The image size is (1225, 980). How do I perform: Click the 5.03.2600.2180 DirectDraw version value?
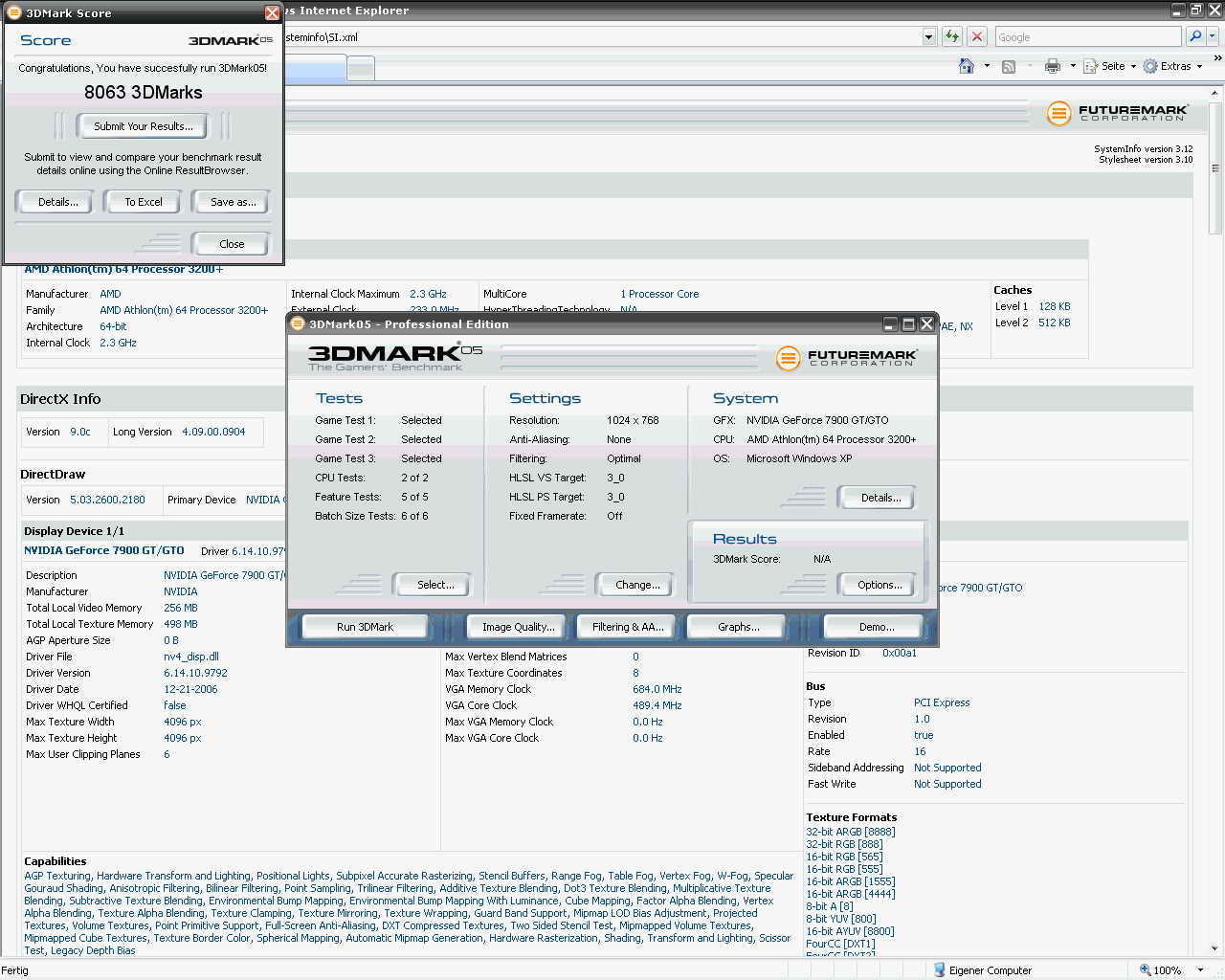point(107,500)
